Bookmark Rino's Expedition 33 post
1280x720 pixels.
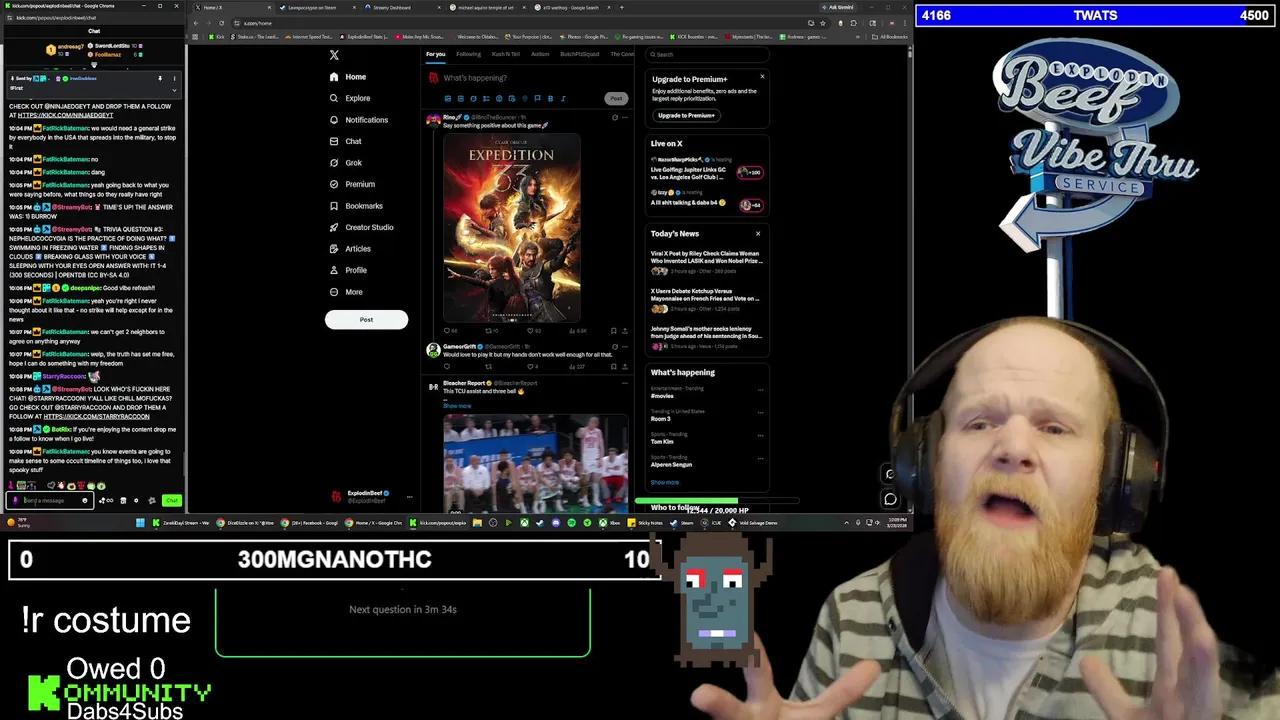[614, 330]
